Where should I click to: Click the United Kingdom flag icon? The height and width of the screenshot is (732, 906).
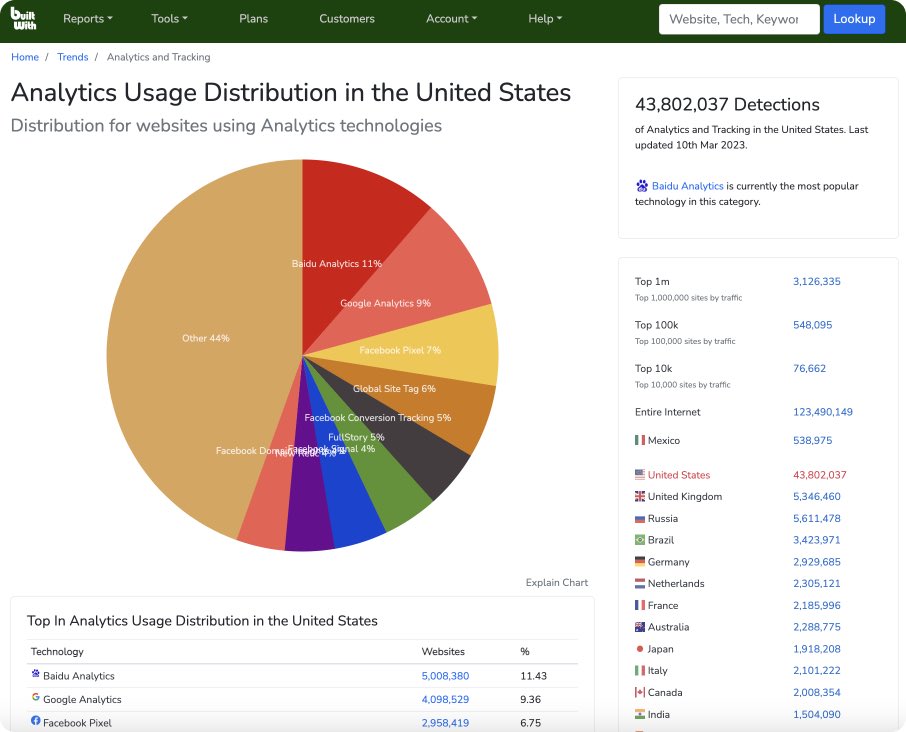[x=640, y=496]
